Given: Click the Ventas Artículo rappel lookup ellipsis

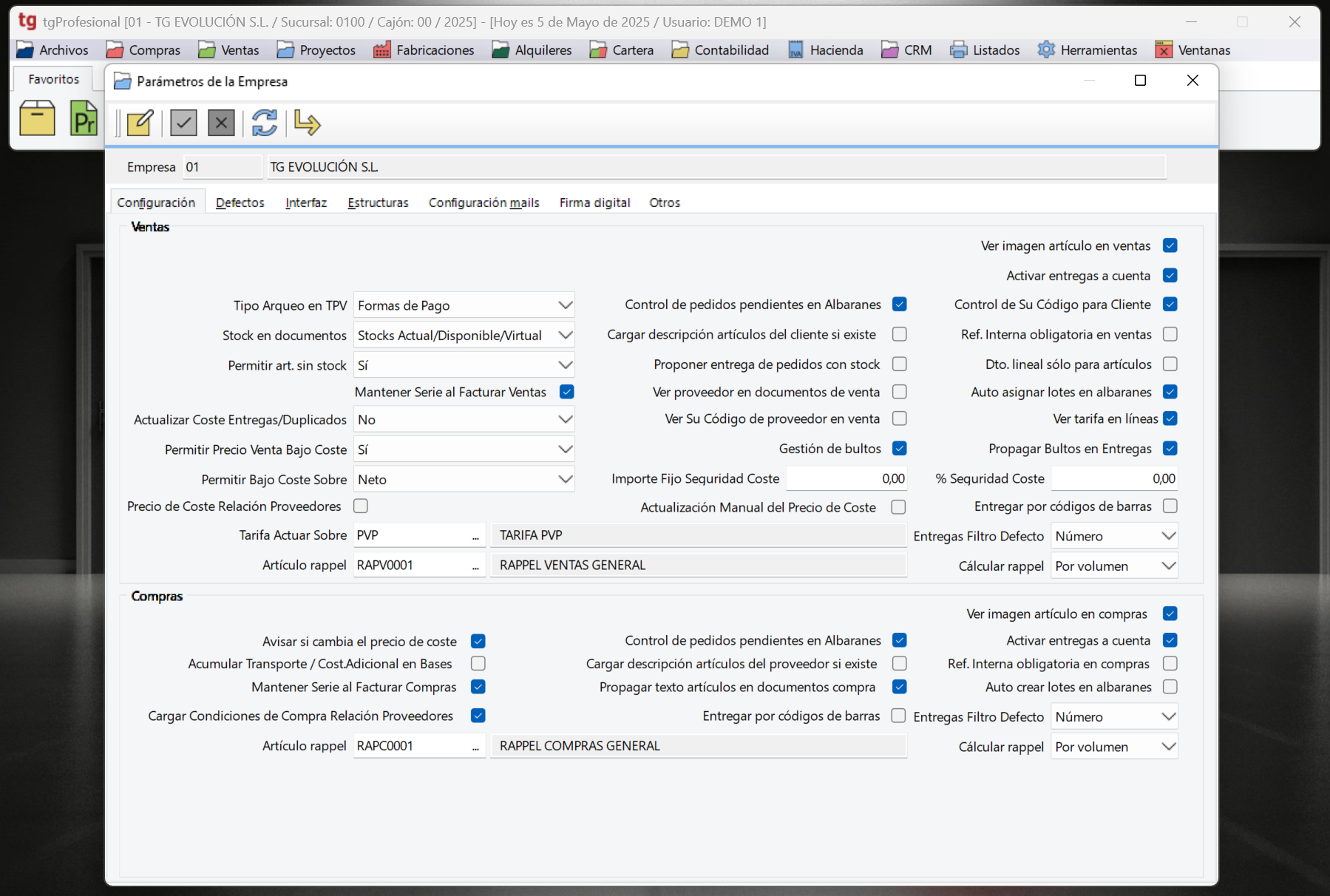Looking at the screenshot, I should [x=476, y=566].
